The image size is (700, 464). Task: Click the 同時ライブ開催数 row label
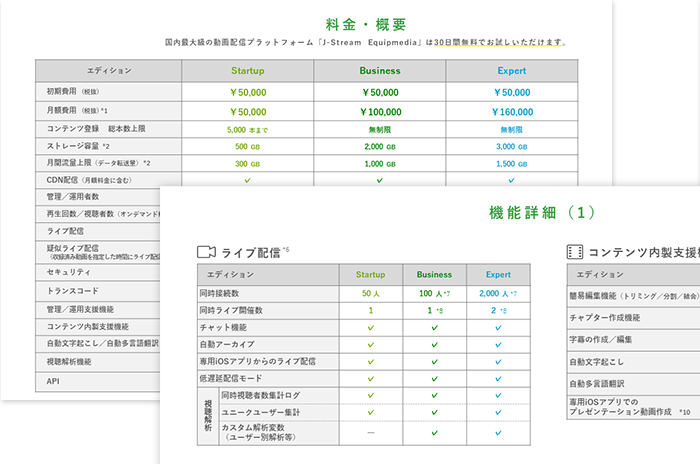coord(231,310)
